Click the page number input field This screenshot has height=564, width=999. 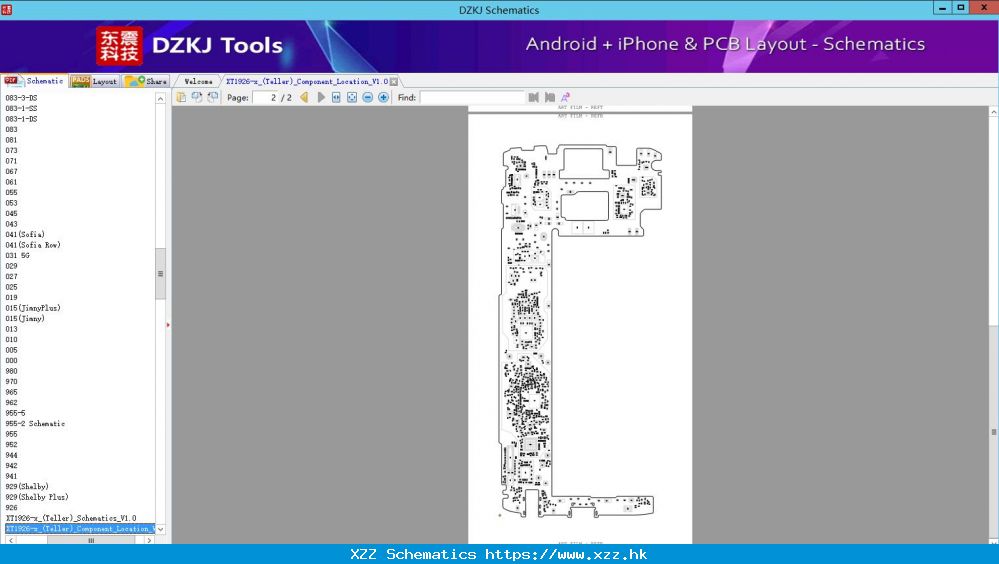[265, 98]
